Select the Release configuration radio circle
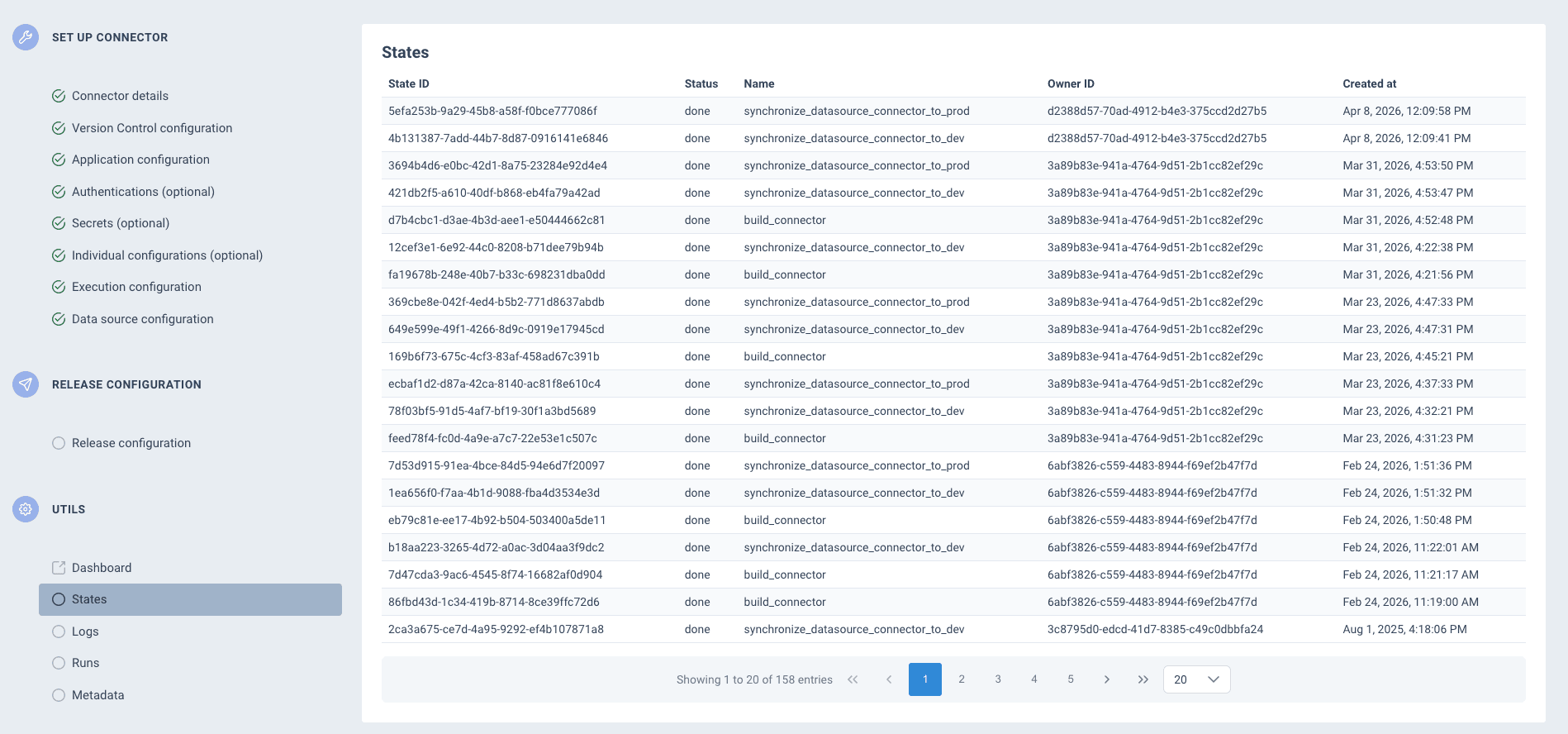1568x734 pixels. tap(59, 443)
